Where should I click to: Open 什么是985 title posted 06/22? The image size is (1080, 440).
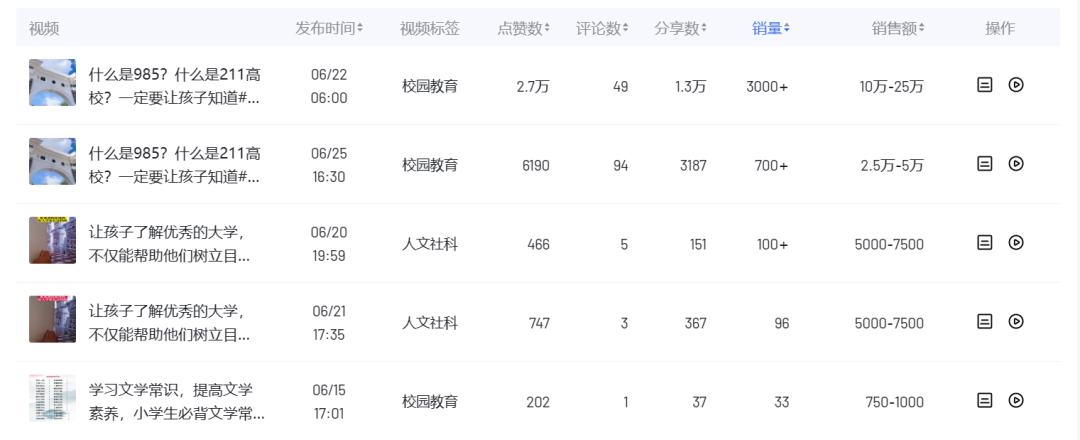point(175,86)
